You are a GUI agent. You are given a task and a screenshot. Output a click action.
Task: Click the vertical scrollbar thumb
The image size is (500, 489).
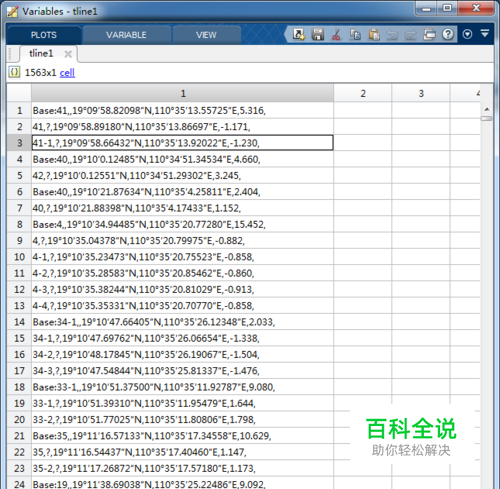pos(487,118)
